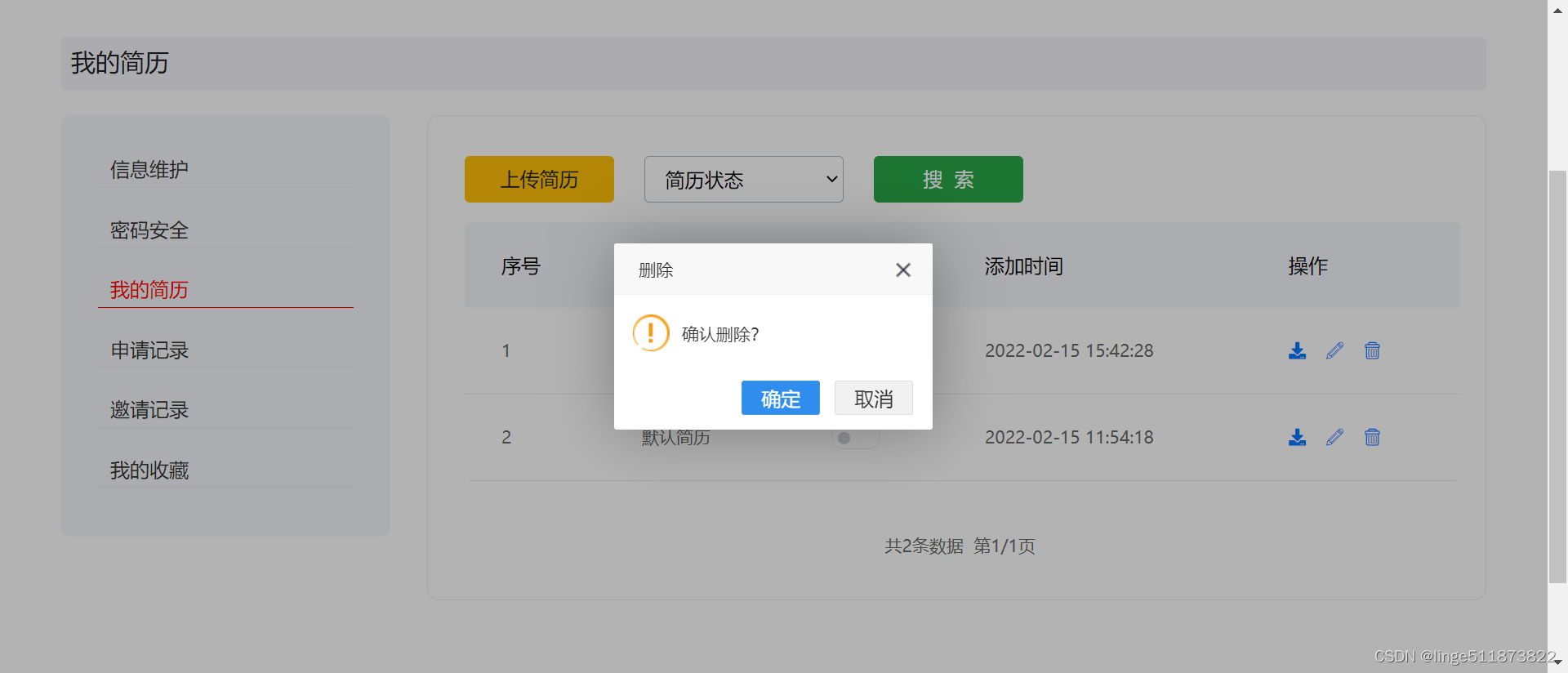This screenshot has width=1568, height=673.
Task: Click the 默认简历 label in row 2
Action: pos(676,438)
